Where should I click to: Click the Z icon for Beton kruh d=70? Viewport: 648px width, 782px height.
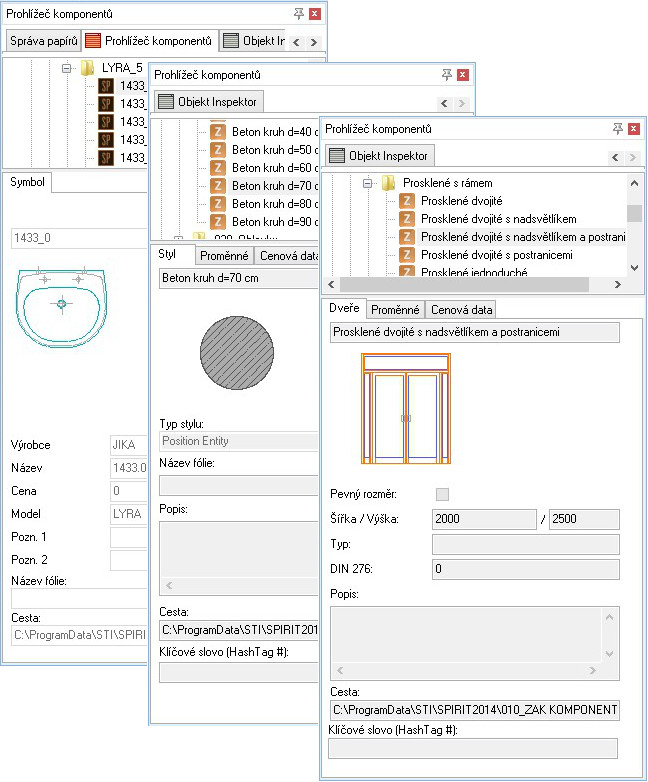(218, 185)
